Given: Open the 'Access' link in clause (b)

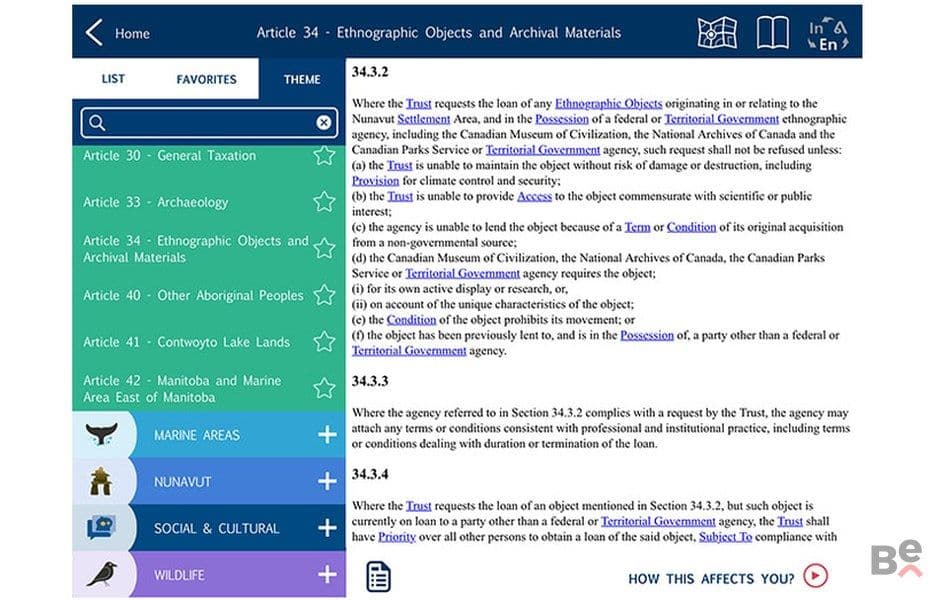Looking at the screenshot, I should point(534,196).
